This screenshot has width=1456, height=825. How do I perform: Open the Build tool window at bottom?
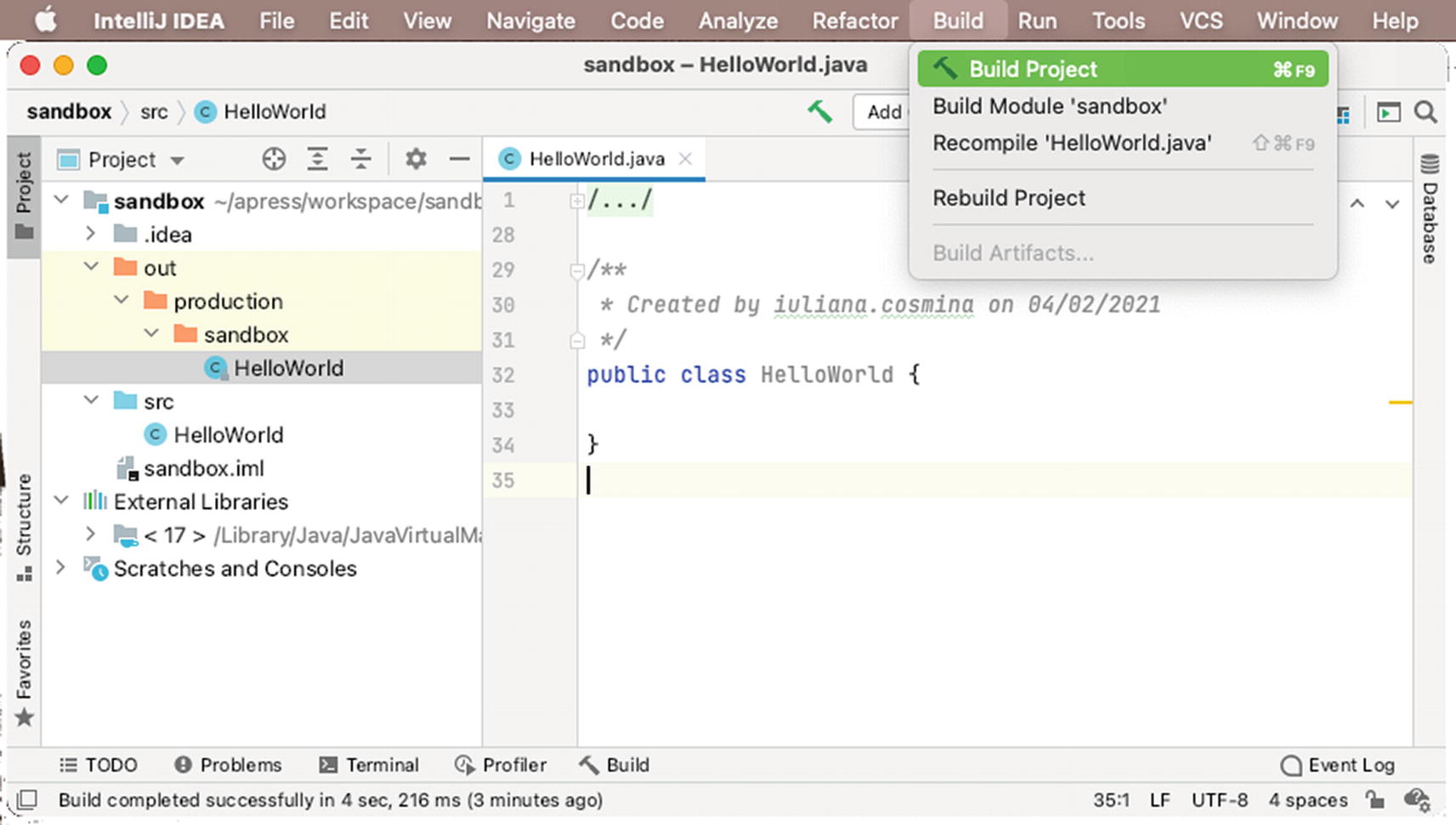615,765
